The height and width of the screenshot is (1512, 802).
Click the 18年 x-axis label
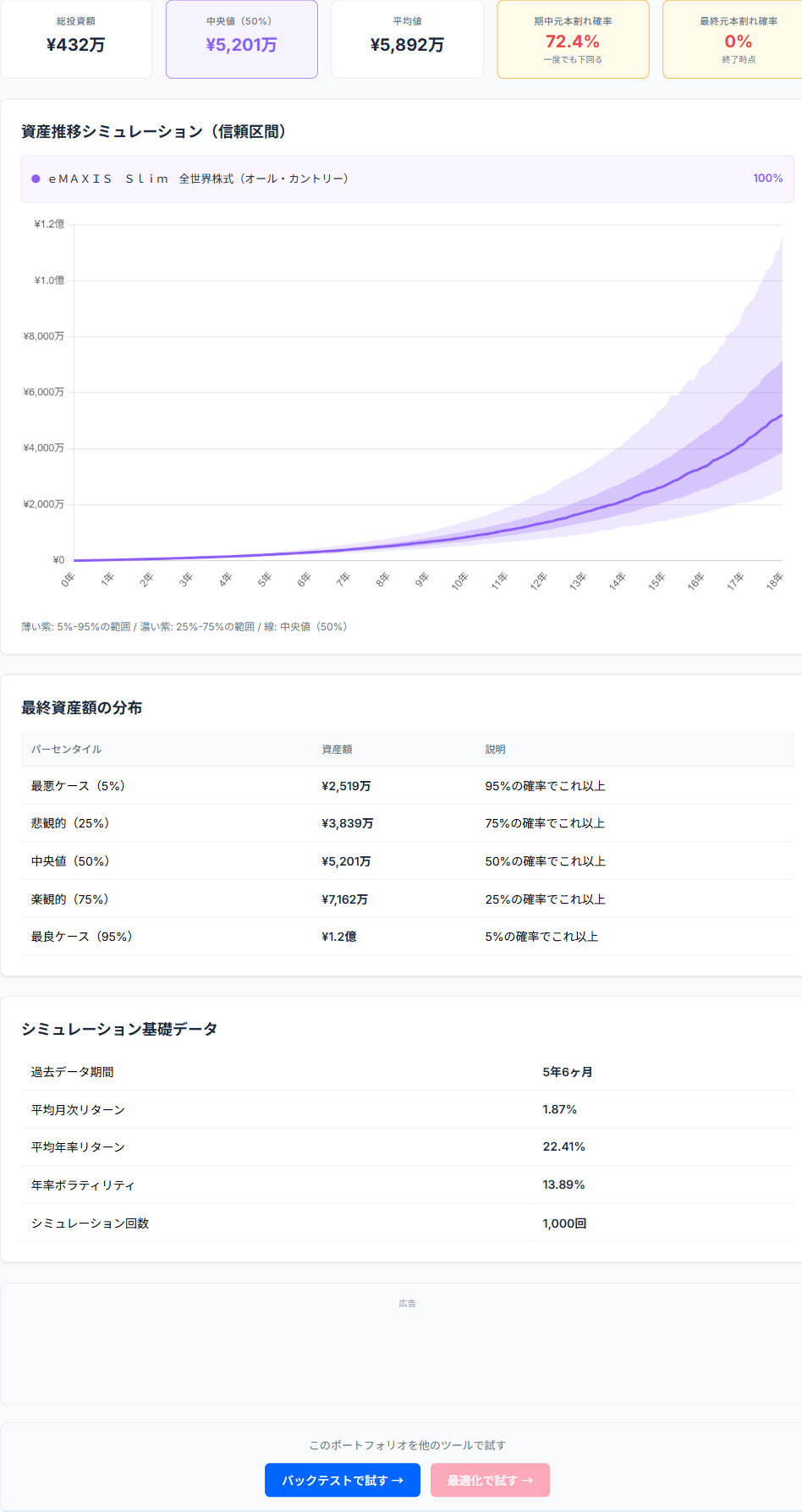774,580
